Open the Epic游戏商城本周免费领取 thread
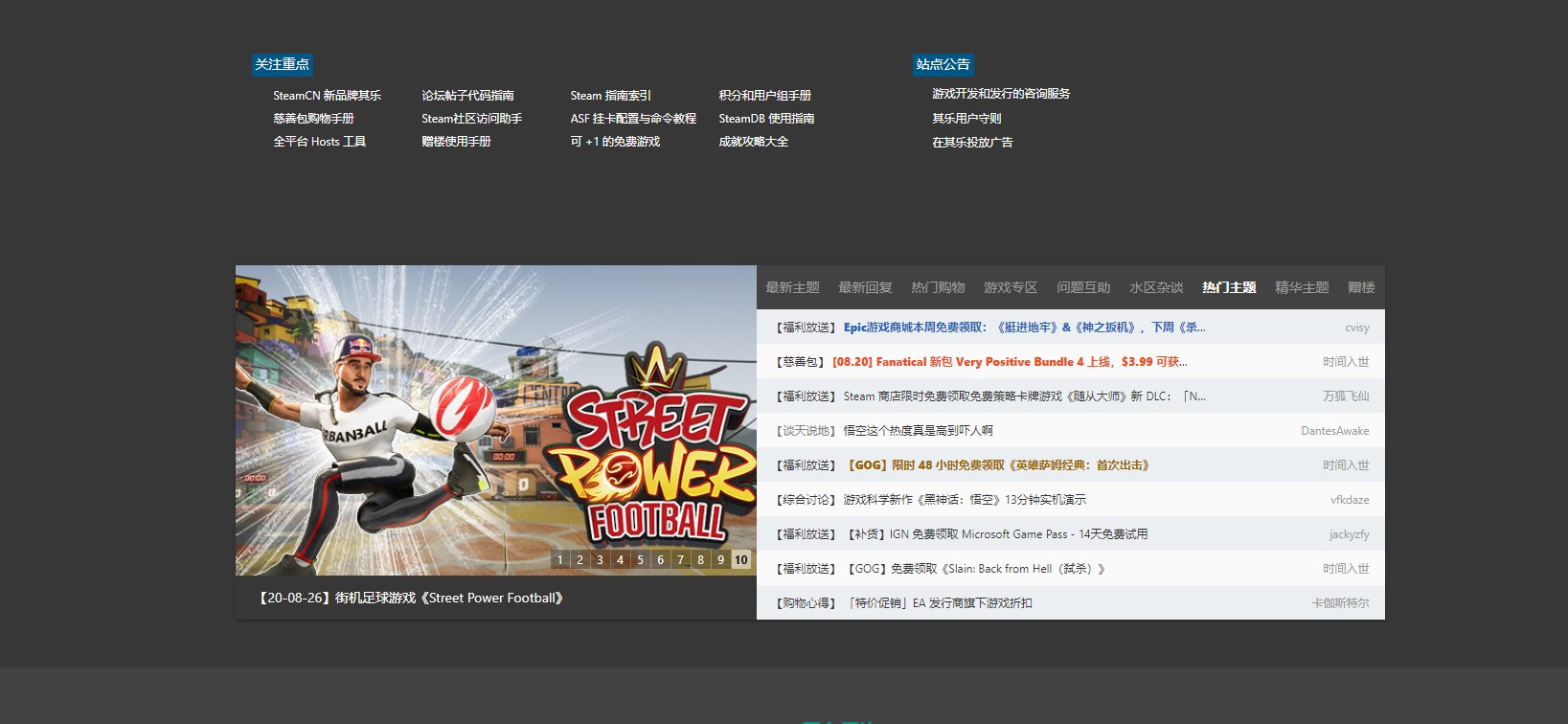The image size is (1568, 724). [1024, 328]
